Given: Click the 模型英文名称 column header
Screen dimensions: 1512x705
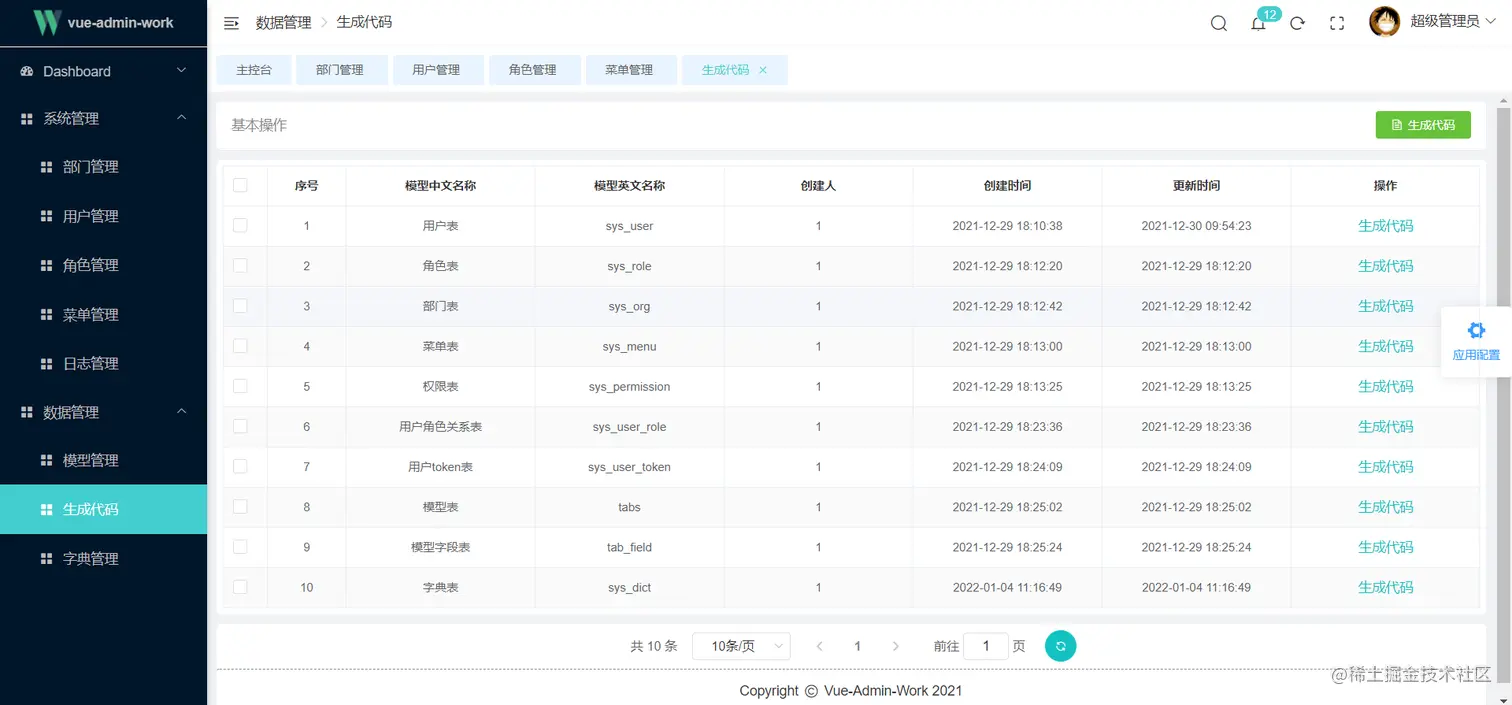Looking at the screenshot, I should click(629, 186).
